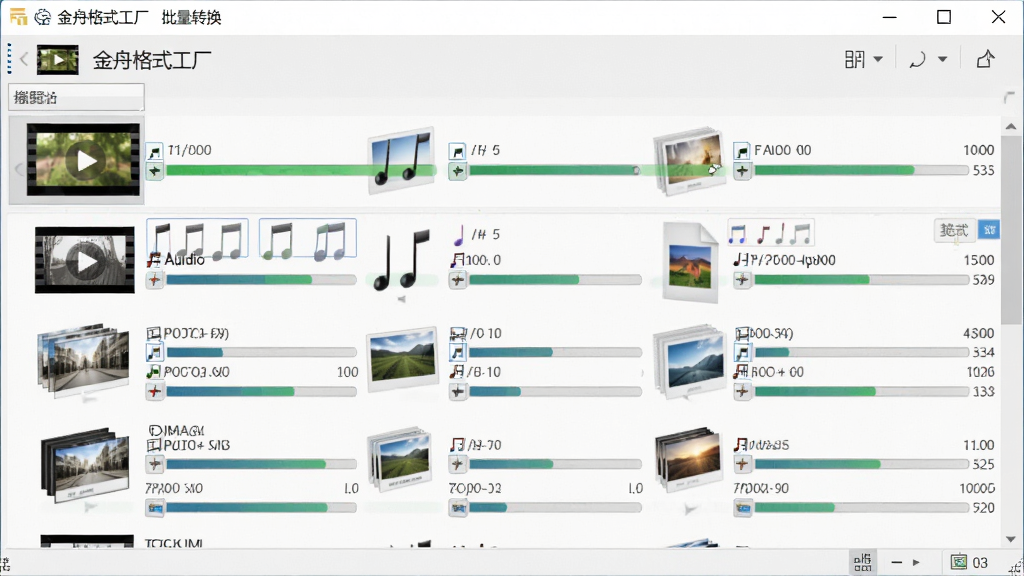1024x576 pixels.
Task: Click the music note icon beside "T1/000"
Action: [x=154, y=152]
